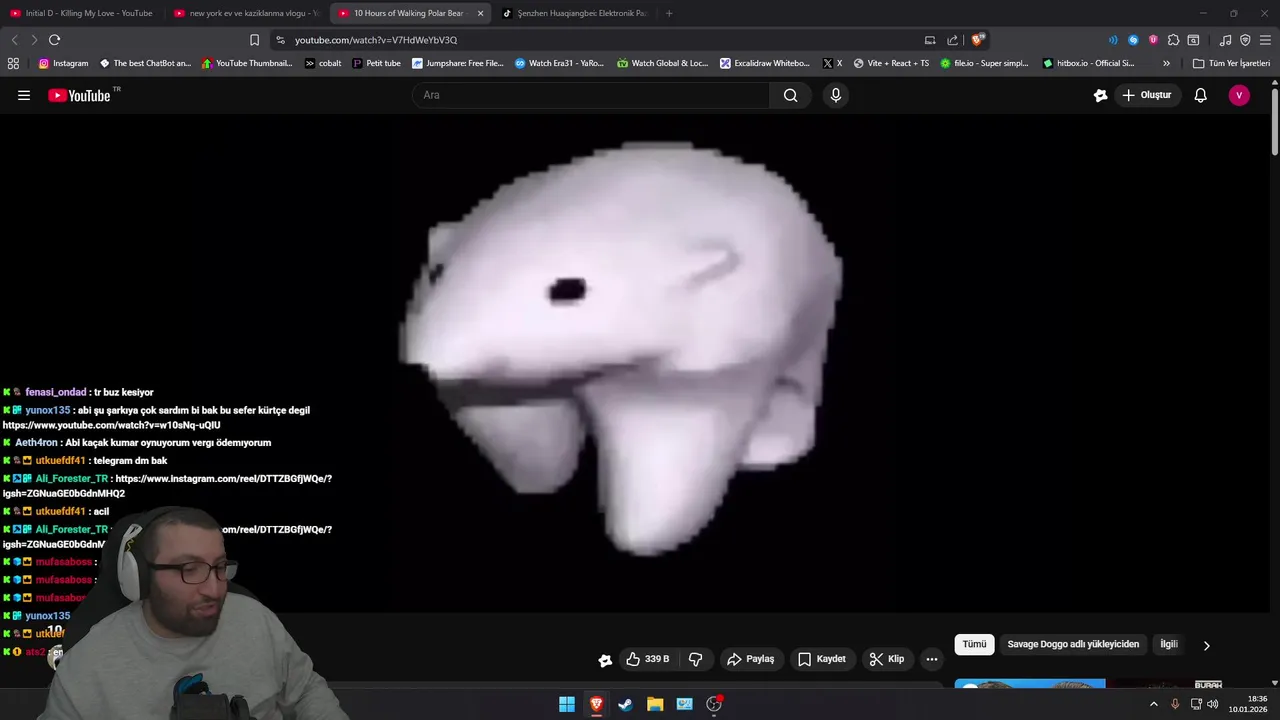Screen dimensions: 1280x720
Task: Open the Shazam extension icon
Action: pyautogui.click(x=1133, y=40)
